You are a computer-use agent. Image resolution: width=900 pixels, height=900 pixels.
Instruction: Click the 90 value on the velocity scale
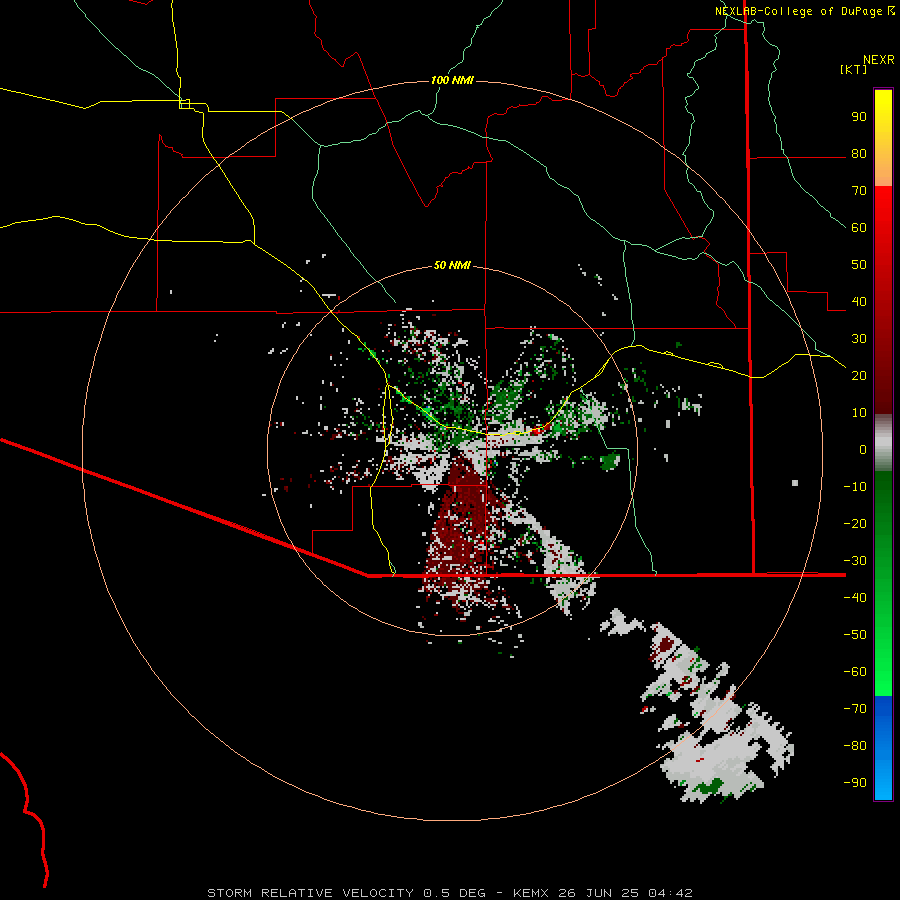pyautogui.click(x=859, y=117)
